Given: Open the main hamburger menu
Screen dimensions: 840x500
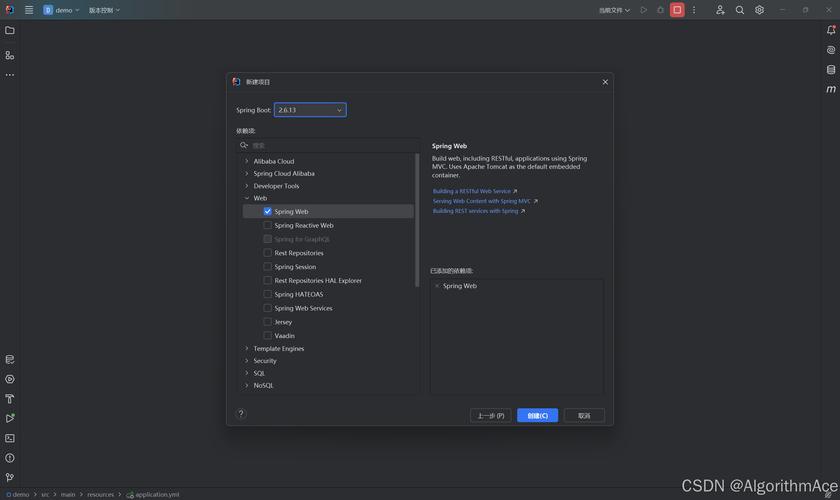Looking at the screenshot, I should pyautogui.click(x=29, y=10).
